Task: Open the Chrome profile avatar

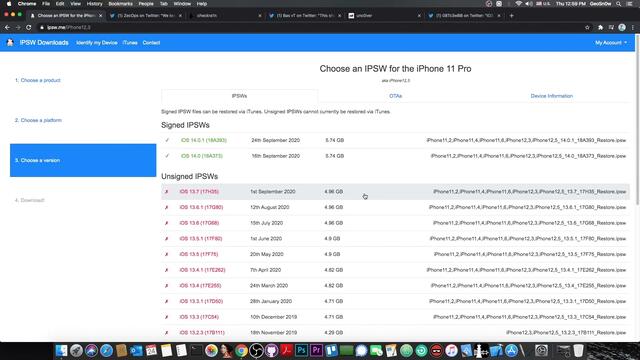Action: pyautogui.click(x=622, y=27)
